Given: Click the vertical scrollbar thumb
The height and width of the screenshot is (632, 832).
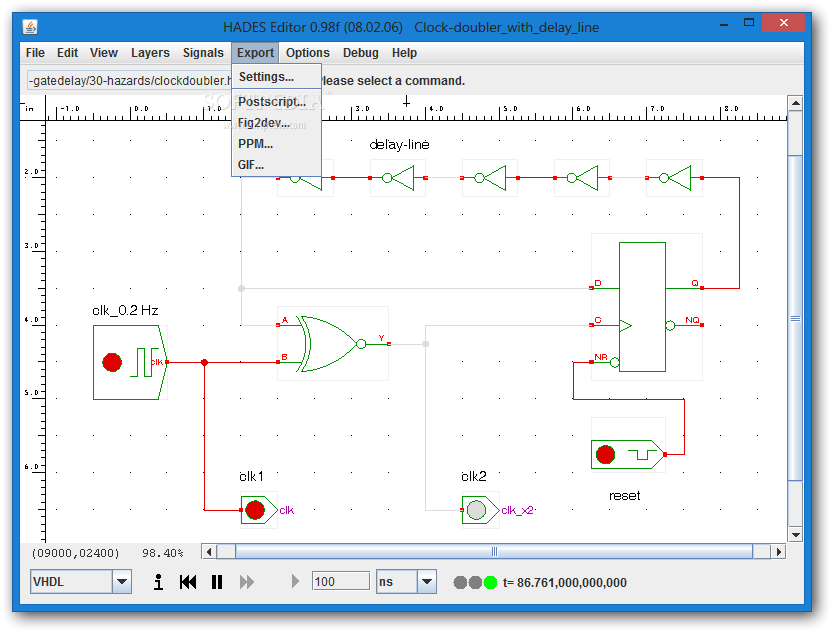Looking at the screenshot, I should 795,318.
